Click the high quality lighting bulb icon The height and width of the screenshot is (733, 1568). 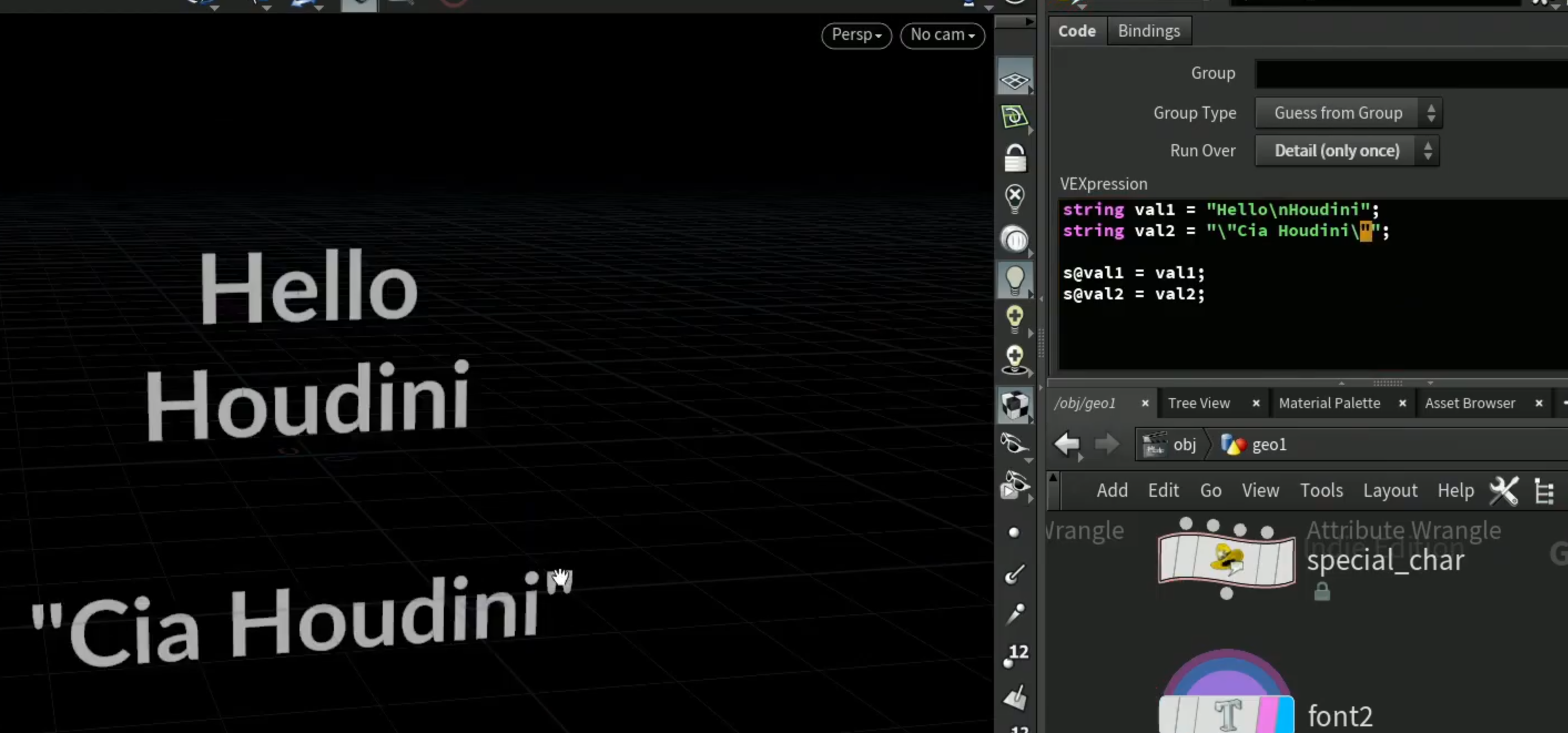point(1014,319)
